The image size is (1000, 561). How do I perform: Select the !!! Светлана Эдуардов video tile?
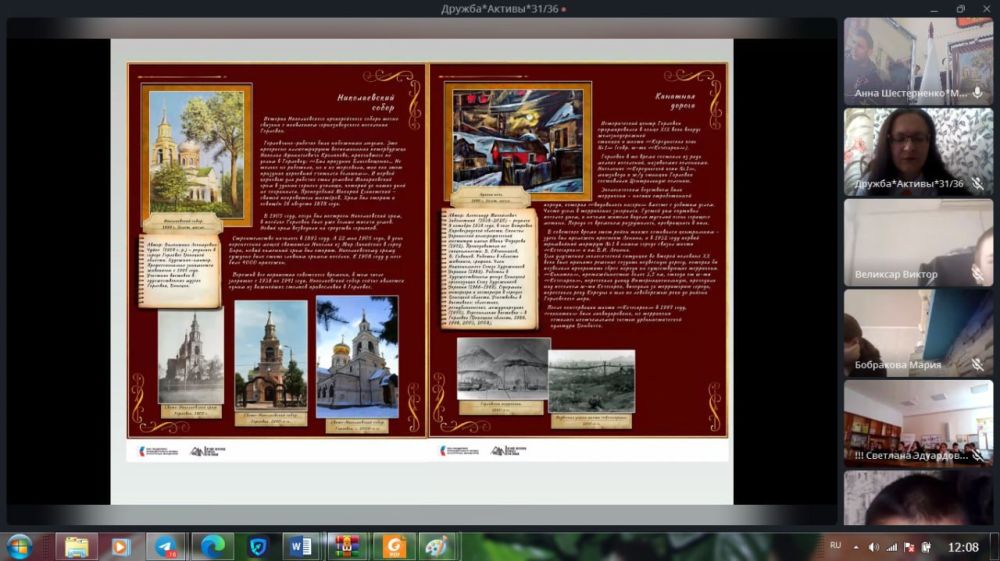(918, 423)
